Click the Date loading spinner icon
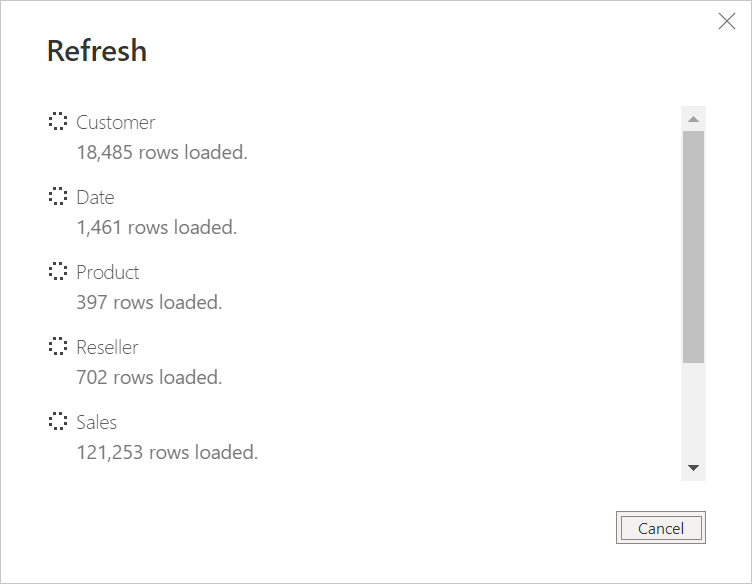This screenshot has height=584, width=752. (x=58, y=196)
